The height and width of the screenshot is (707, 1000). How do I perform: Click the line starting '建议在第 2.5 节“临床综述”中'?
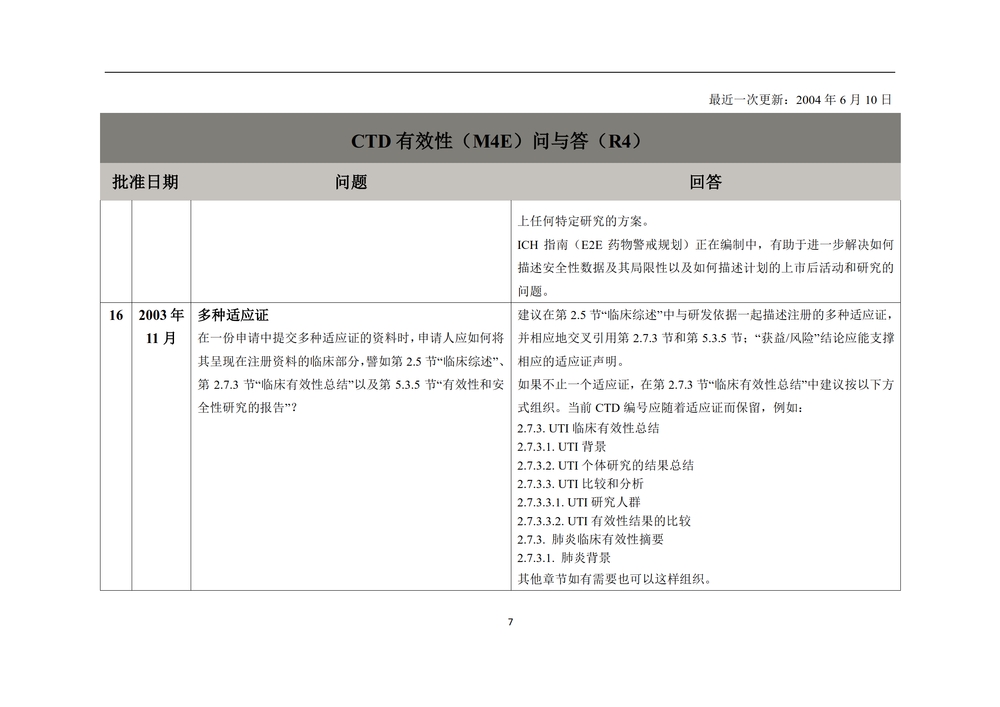pyautogui.click(x=705, y=315)
